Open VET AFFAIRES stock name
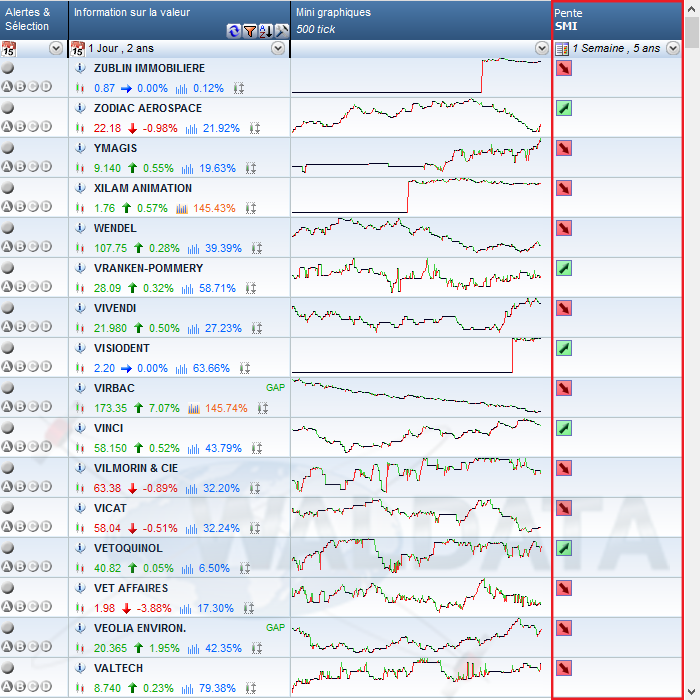700x700 pixels. pos(131,588)
